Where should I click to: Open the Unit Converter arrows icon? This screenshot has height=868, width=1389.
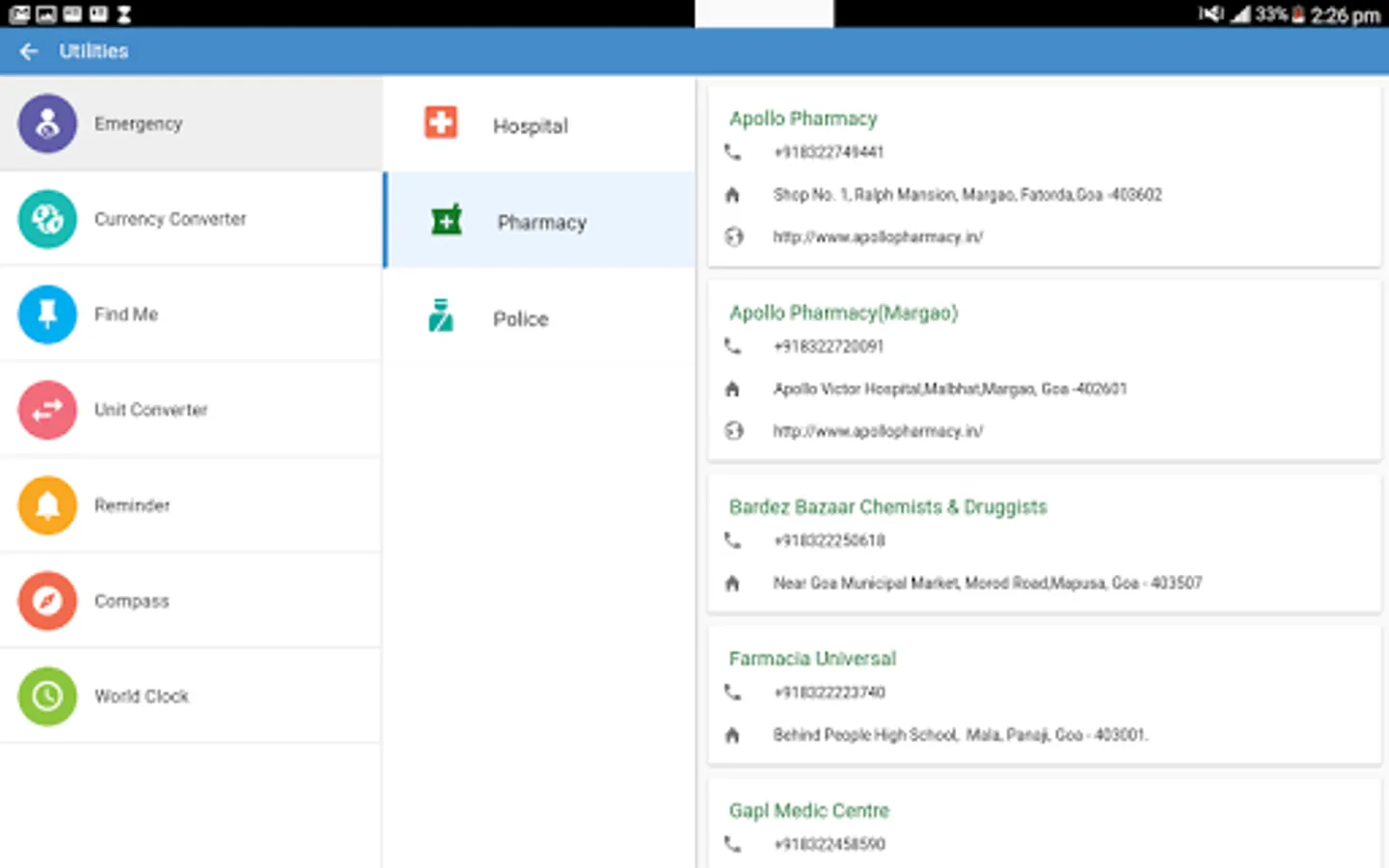pyautogui.click(x=47, y=410)
